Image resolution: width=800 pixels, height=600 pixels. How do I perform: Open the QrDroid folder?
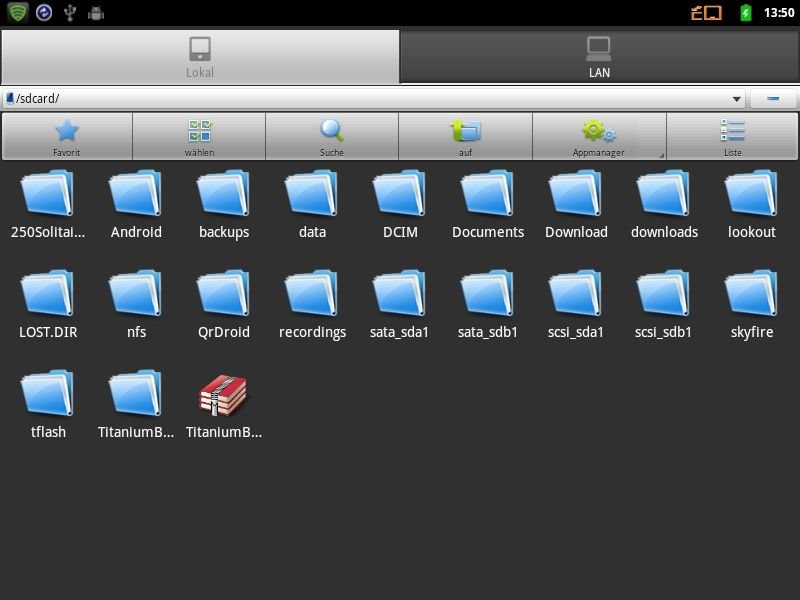[x=224, y=305]
